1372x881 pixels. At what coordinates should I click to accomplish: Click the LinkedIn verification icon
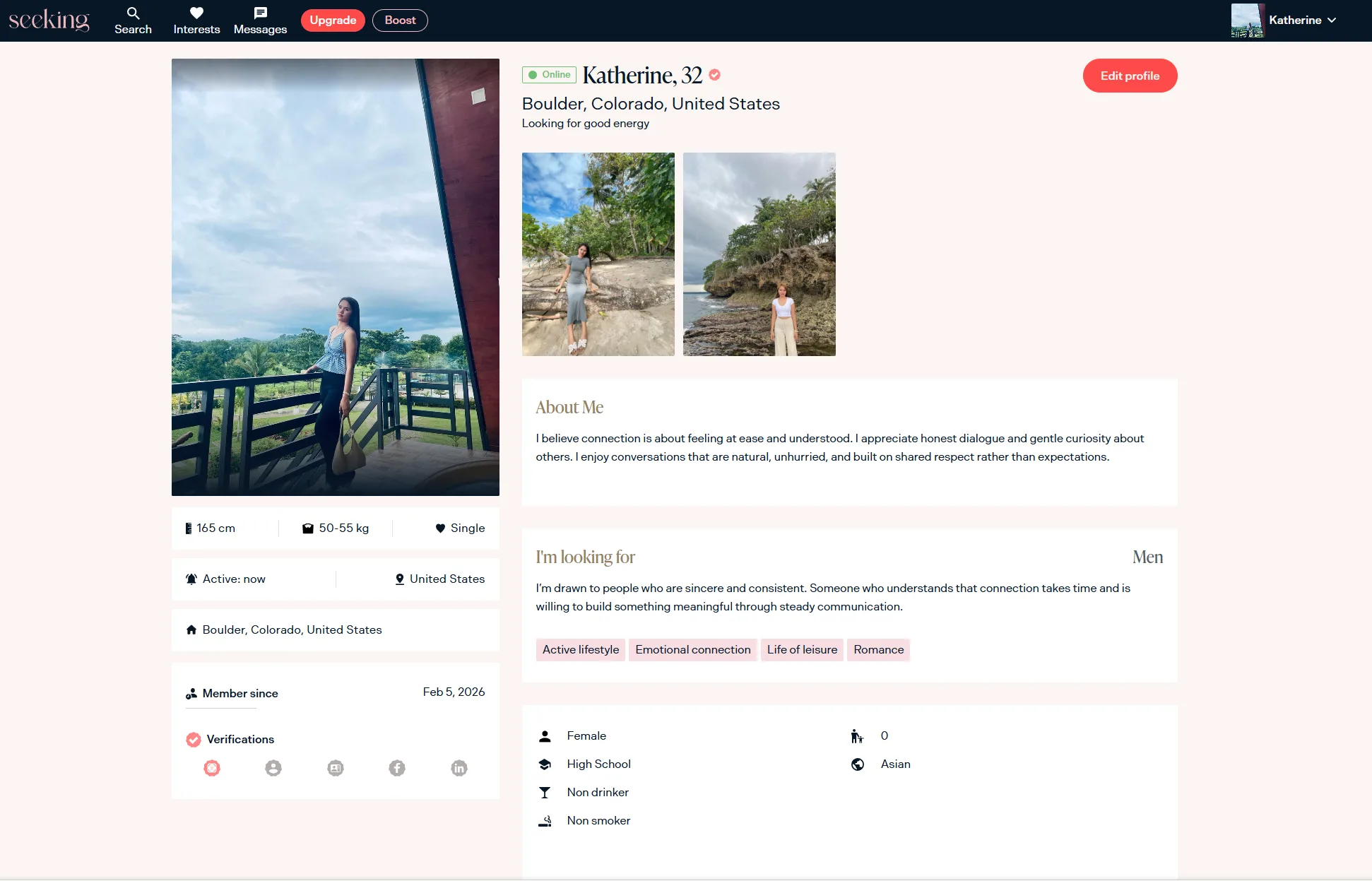[x=459, y=768]
